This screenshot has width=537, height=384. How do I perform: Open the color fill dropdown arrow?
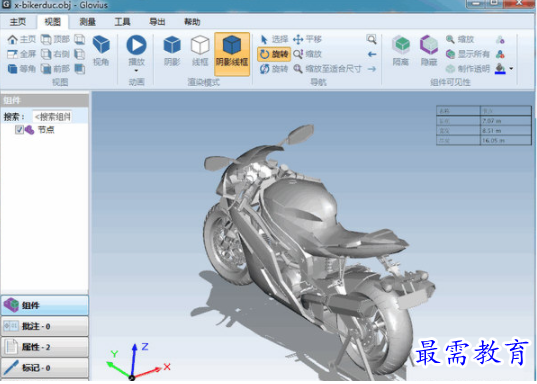click(x=511, y=69)
